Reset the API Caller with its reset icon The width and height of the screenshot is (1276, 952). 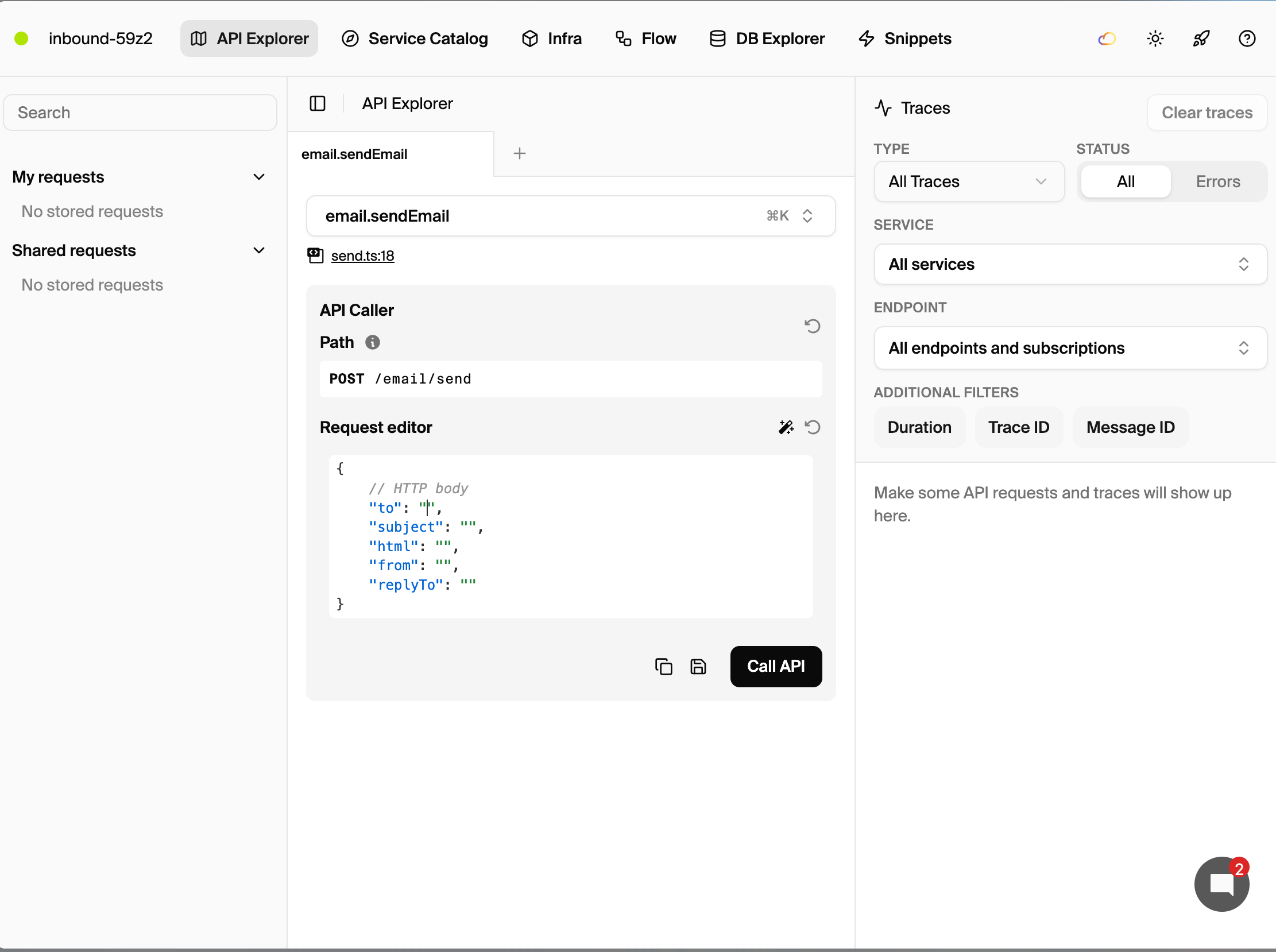[x=811, y=326]
